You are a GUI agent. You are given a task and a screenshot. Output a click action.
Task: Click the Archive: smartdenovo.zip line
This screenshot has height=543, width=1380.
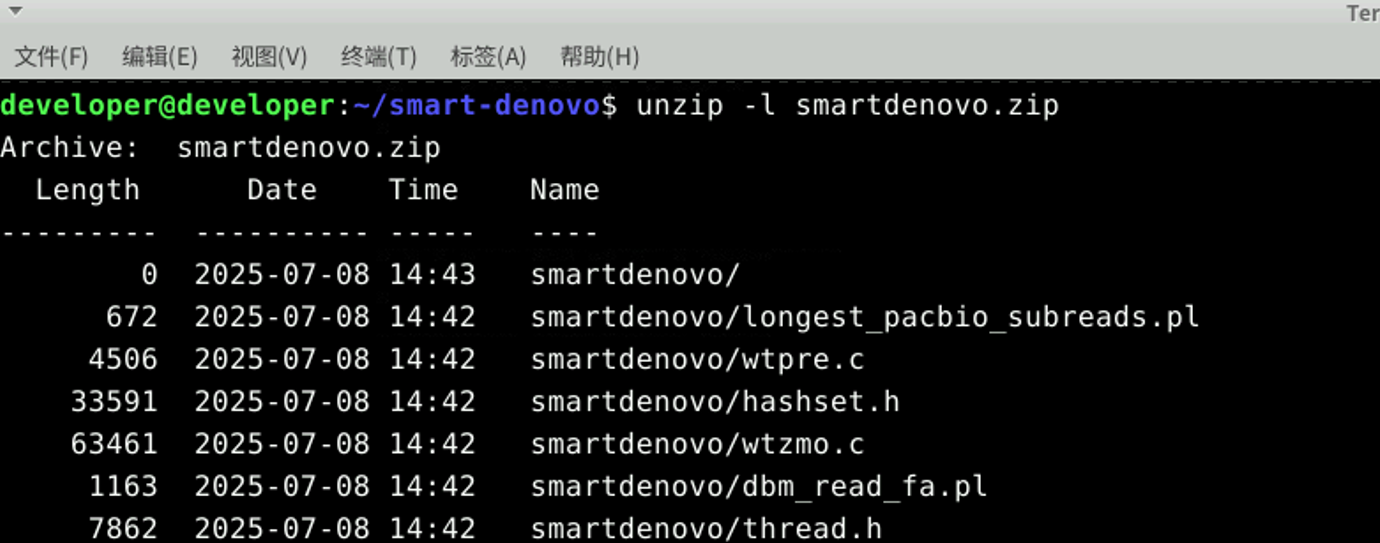[x=220, y=148]
